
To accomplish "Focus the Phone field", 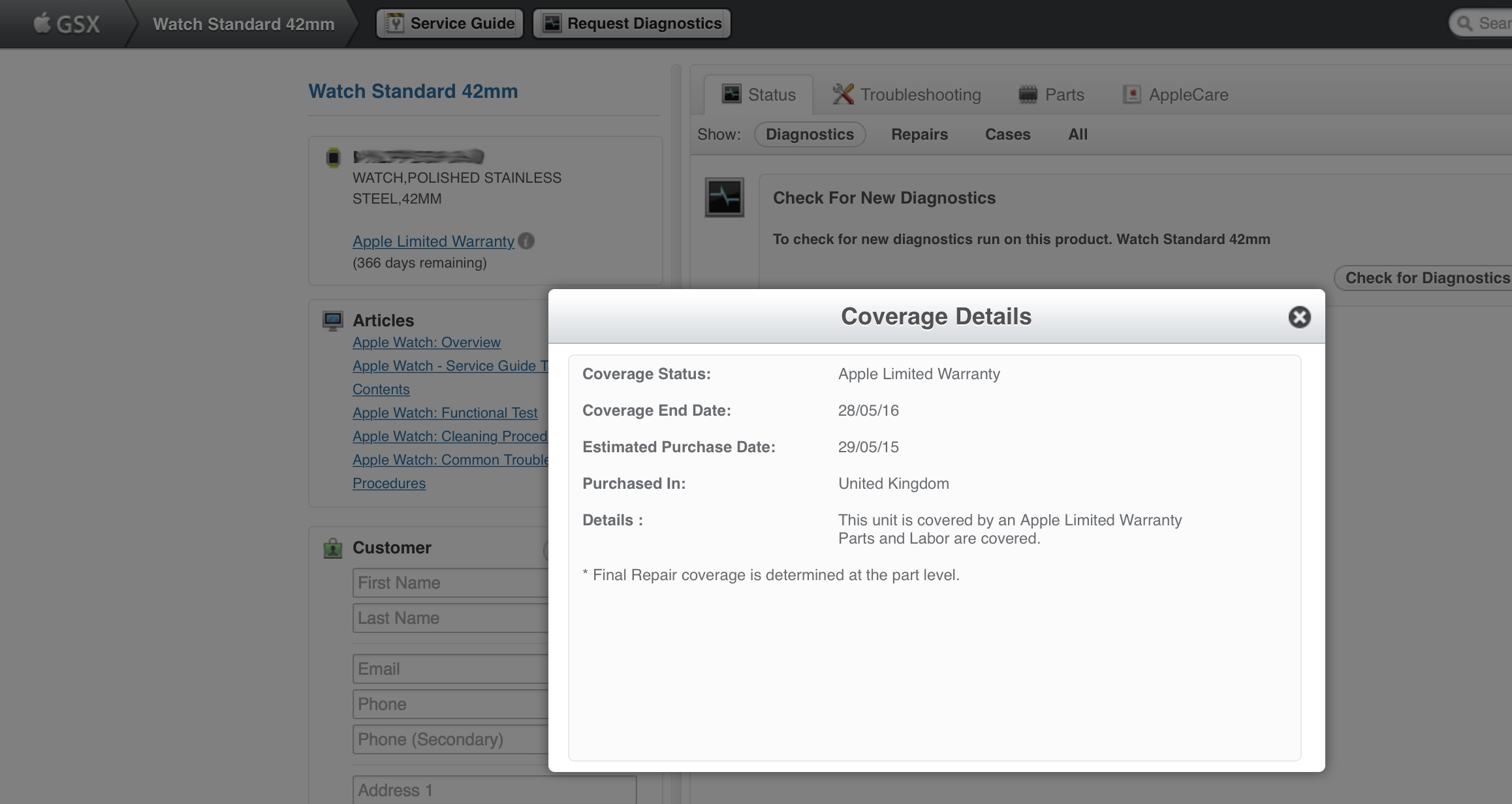I will pos(450,704).
